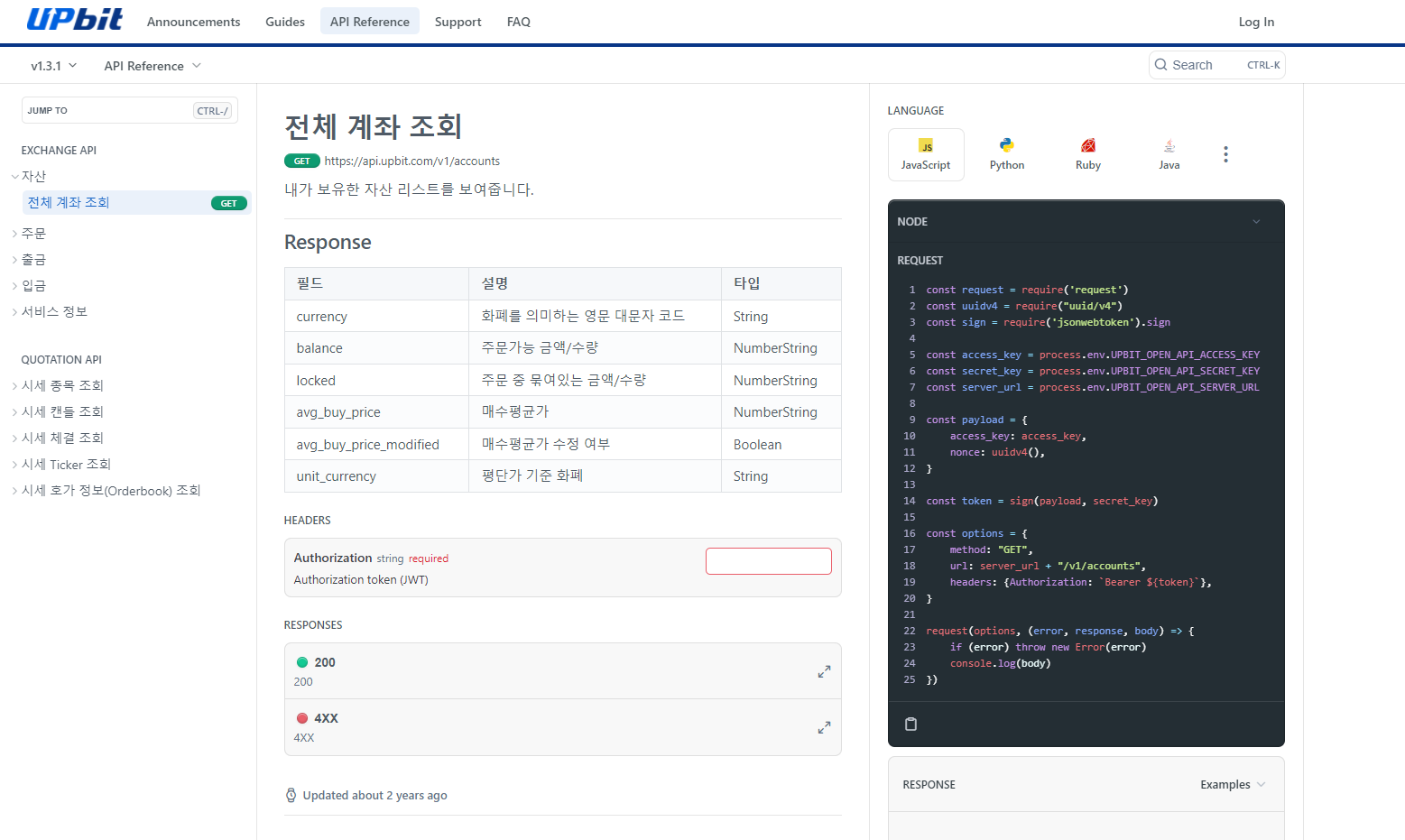Open the Guides tab
The image size is (1405, 840).
285,22
